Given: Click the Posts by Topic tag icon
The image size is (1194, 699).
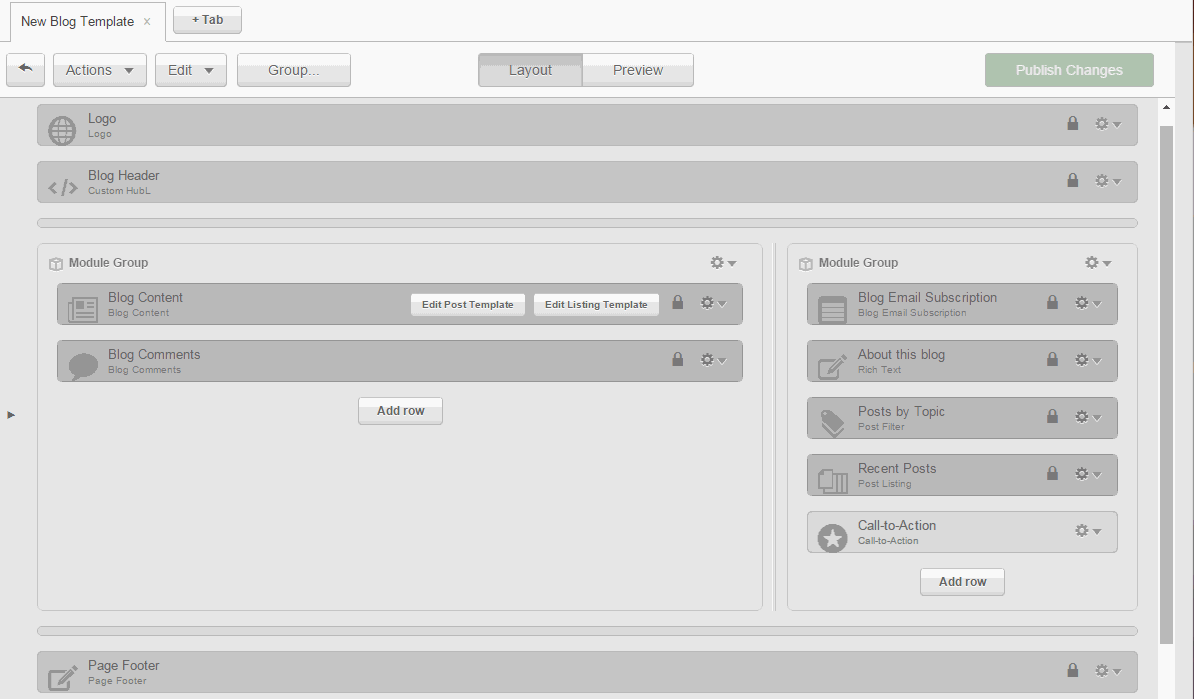Looking at the screenshot, I should pyautogui.click(x=832, y=423).
